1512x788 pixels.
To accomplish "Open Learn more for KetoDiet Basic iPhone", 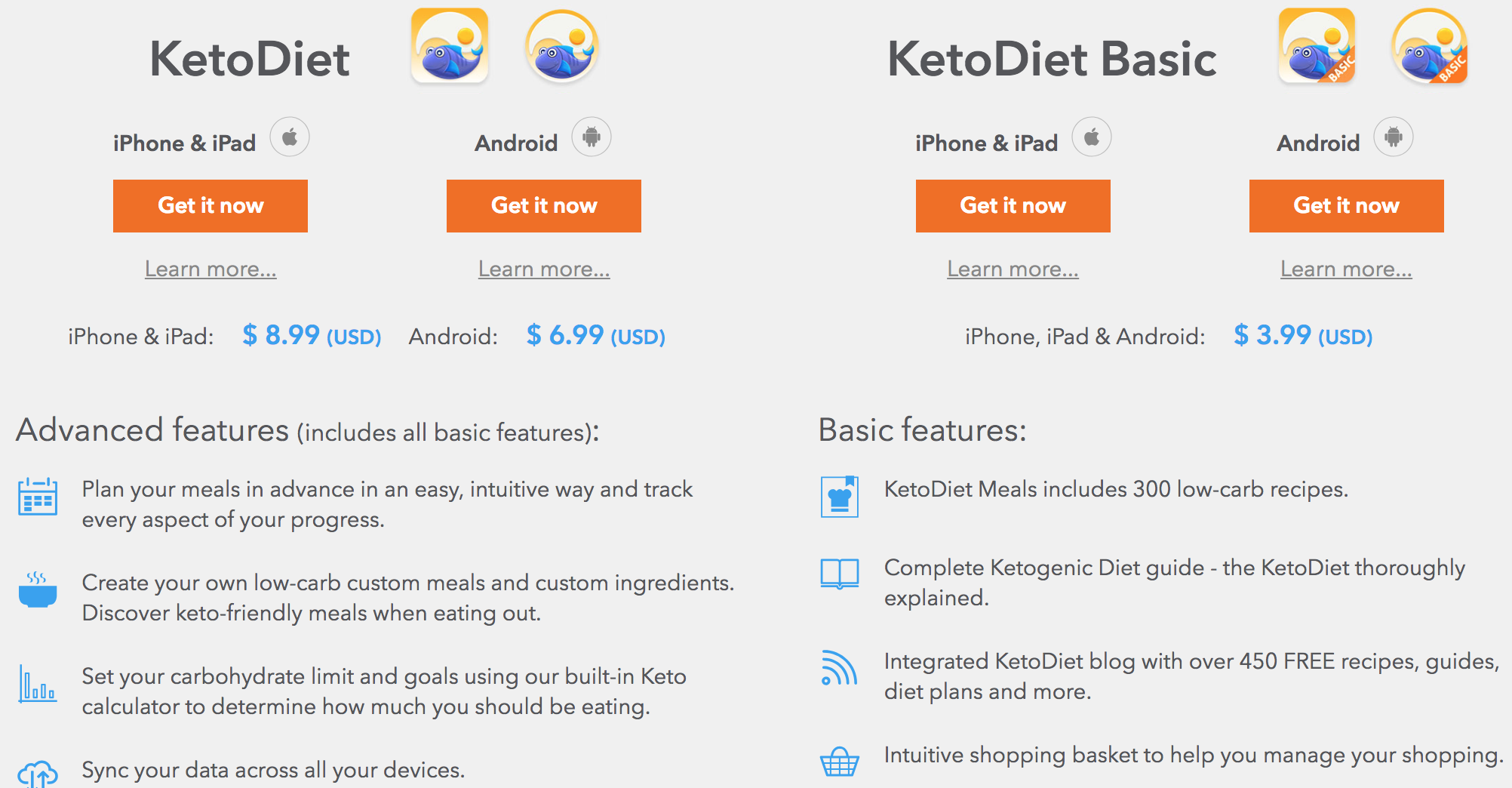I will [x=1013, y=269].
